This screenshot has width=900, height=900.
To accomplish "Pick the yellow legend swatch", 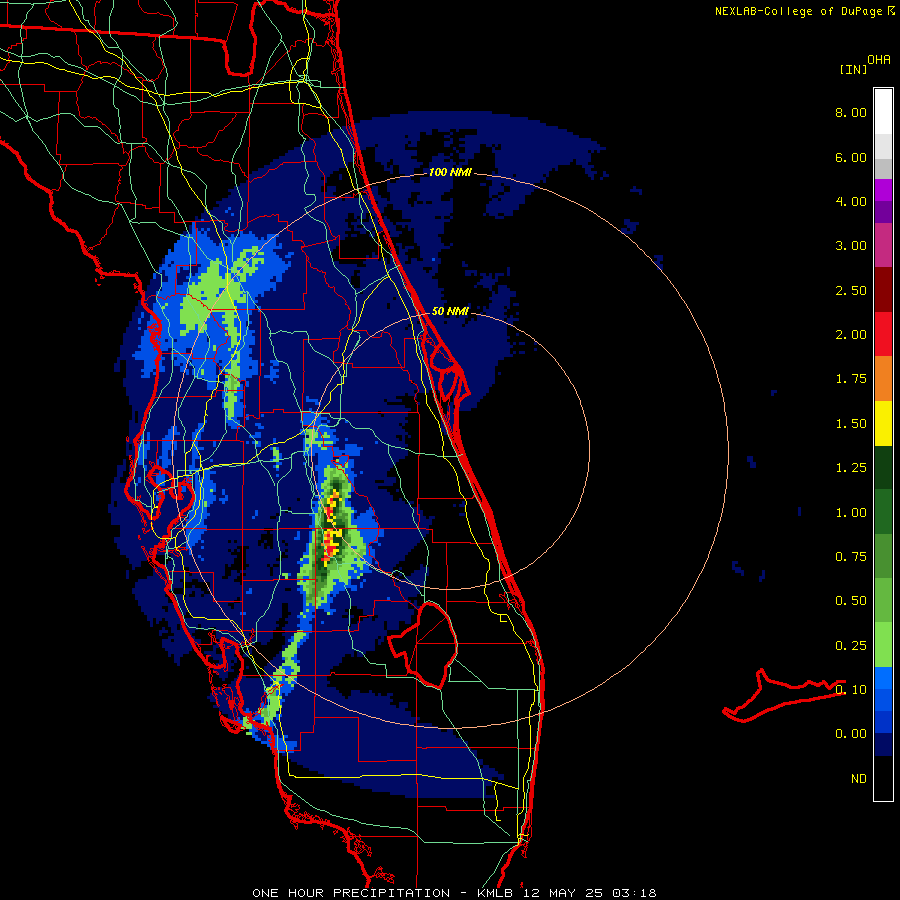I will [883, 423].
